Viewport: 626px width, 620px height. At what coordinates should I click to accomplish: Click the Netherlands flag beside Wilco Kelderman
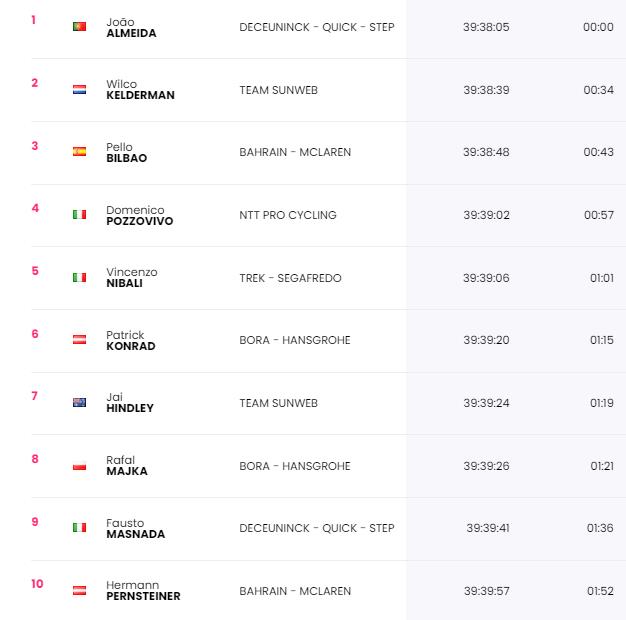click(79, 89)
